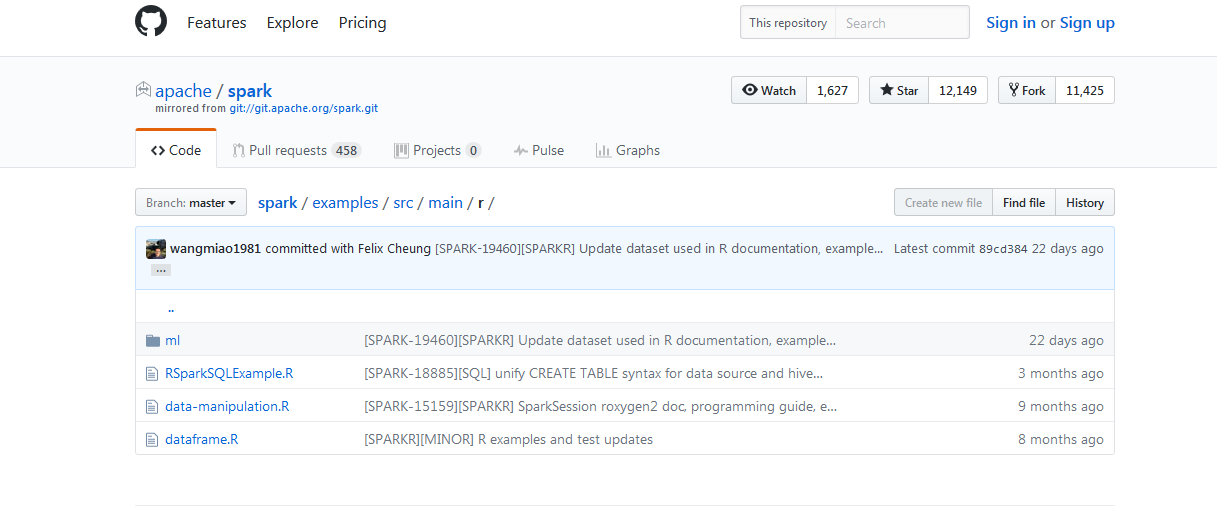This screenshot has width=1217, height=511.
Task: Switch to the Projects tab
Action: [437, 150]
